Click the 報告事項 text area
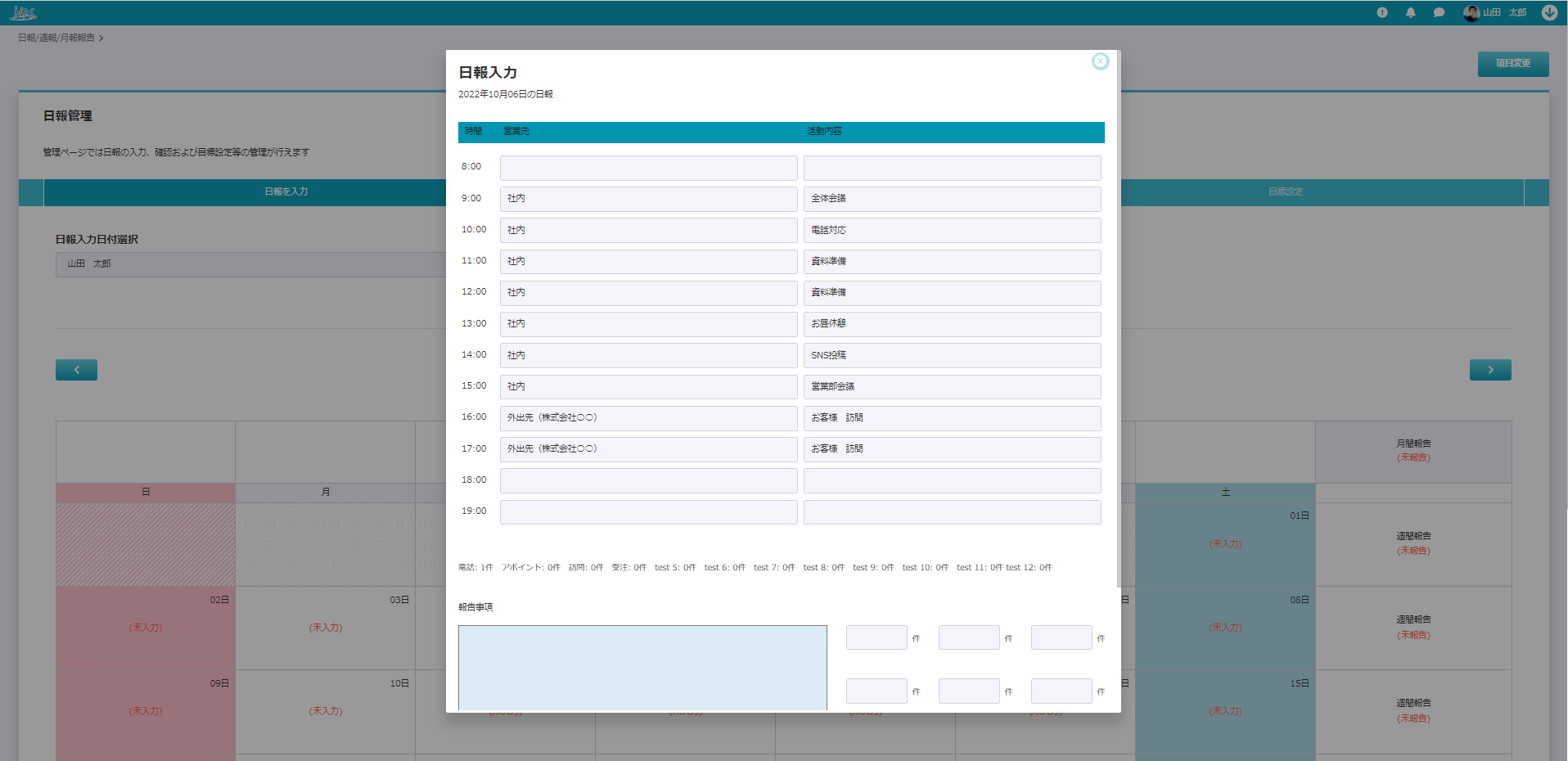This screenshot has height=761, width=1568. click(x=642, y=667)
